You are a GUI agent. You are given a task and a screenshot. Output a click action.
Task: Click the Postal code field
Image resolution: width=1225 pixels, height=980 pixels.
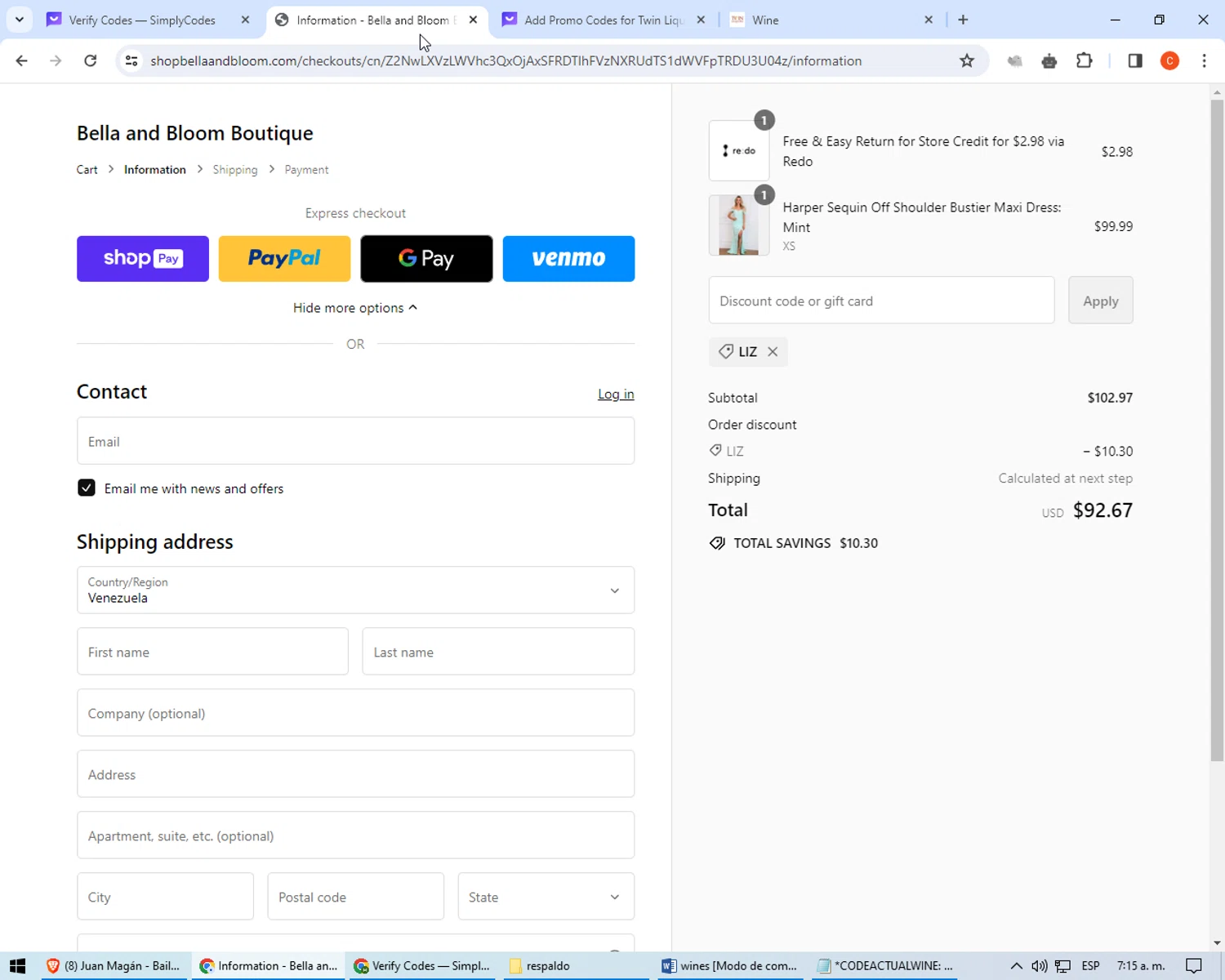(x=355, y=897)
